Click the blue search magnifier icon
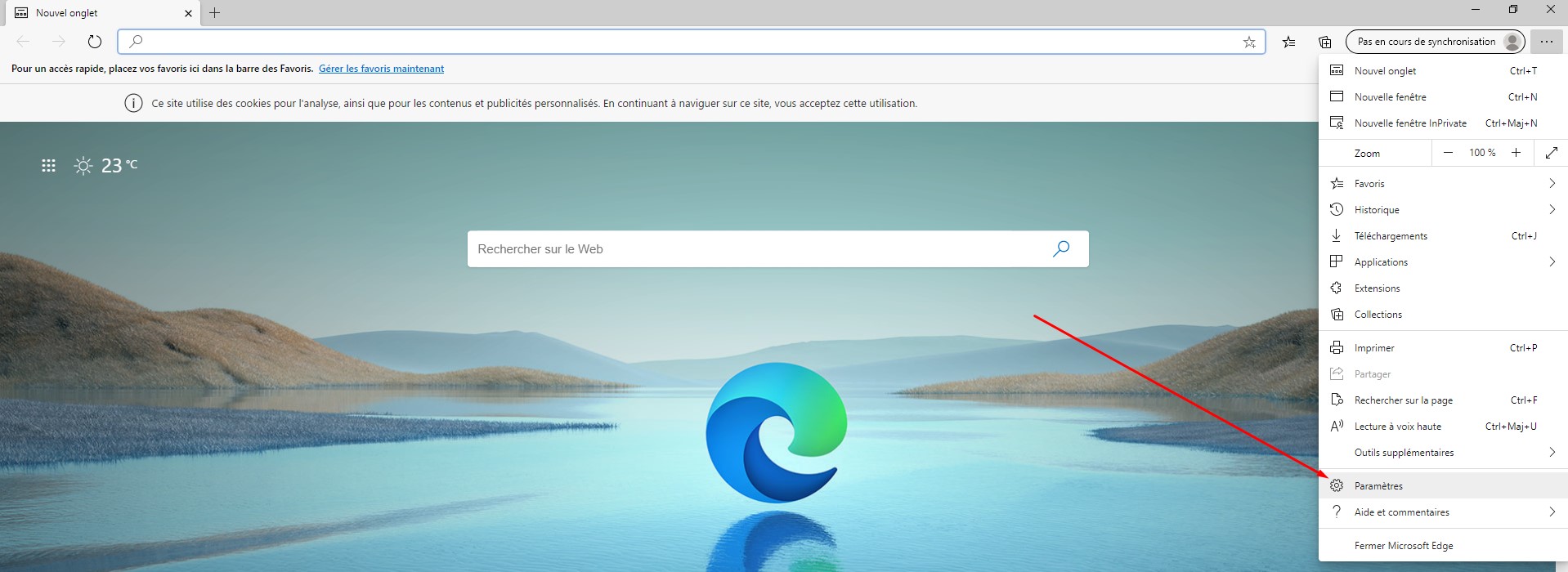The height and width of the screenshot is (572, 1568). [1061, 248]
